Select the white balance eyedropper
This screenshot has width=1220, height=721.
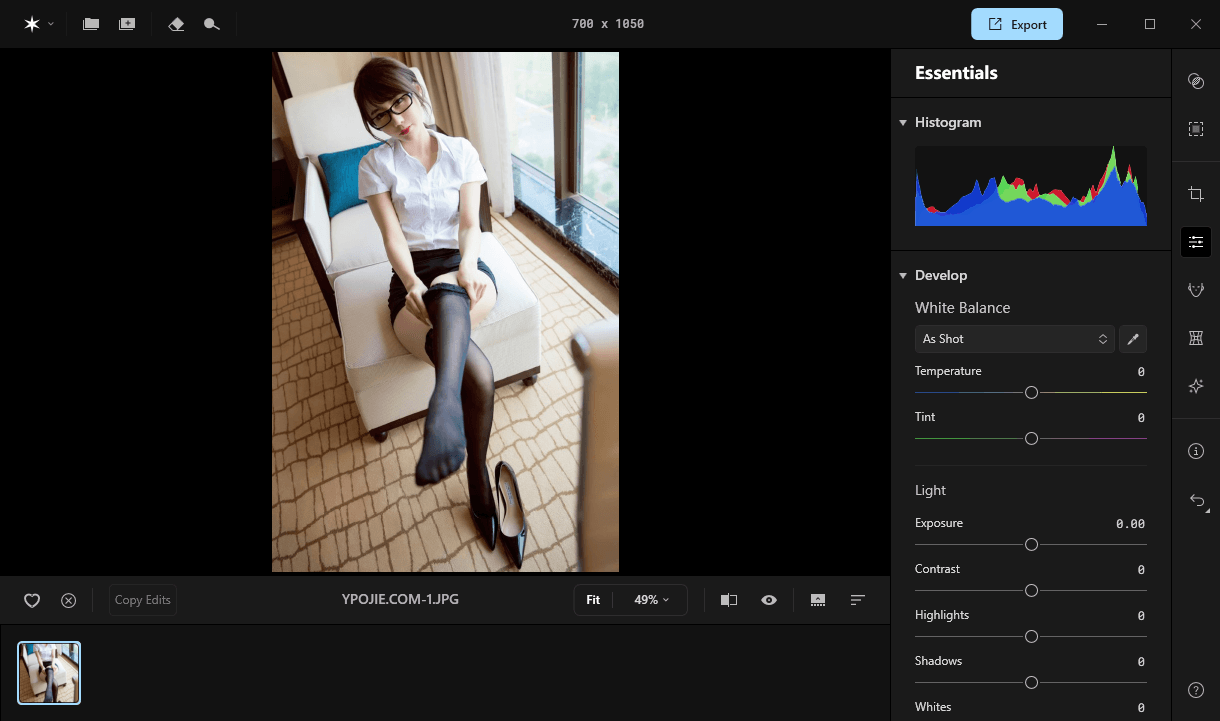1133,339
